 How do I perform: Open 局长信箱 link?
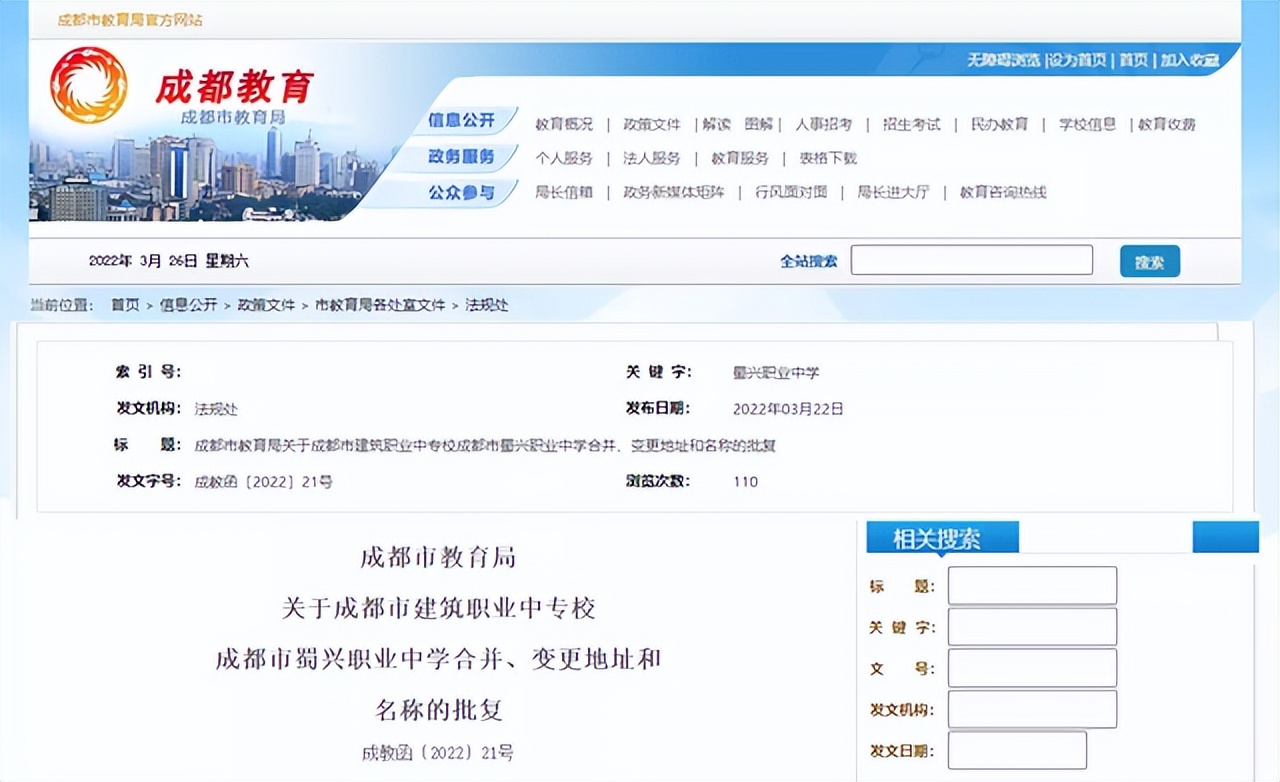pyautogui.click(x=564, y=192)
